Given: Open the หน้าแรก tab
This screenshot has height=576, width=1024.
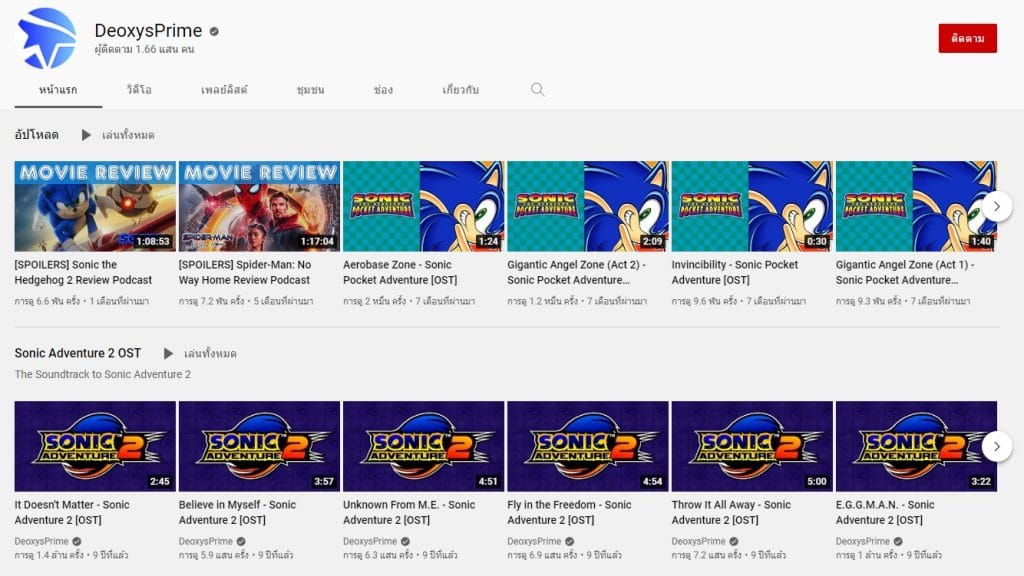Looking at the screenshot, I should (58, 89).
